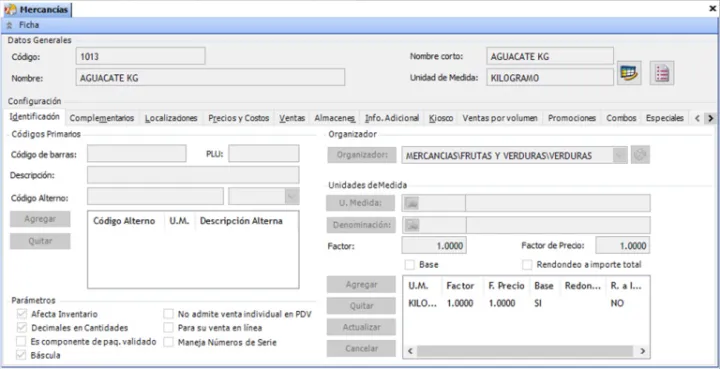Screen dimensions: 720x369
Task: Open the Info. Adicional tab
Action: 392,118
